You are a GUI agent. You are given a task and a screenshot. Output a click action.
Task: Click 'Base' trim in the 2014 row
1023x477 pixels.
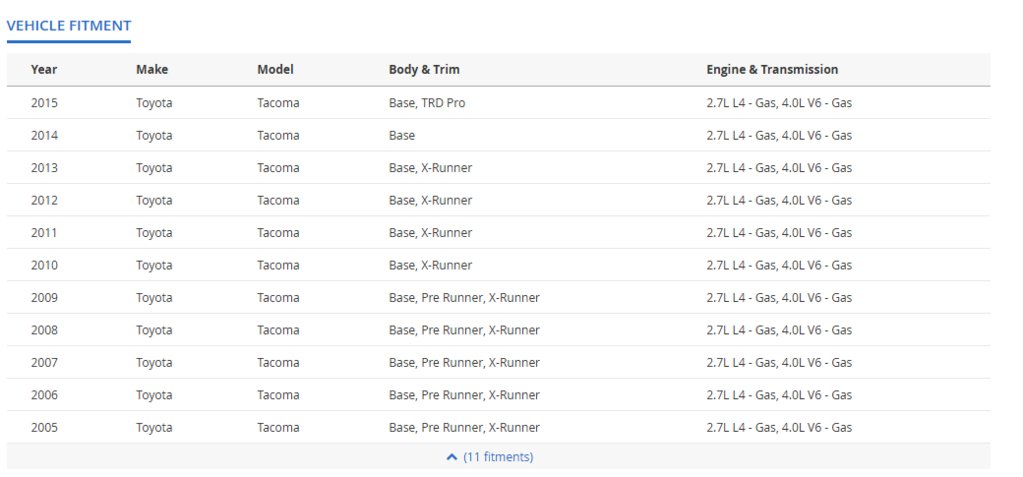coord(402,135)
